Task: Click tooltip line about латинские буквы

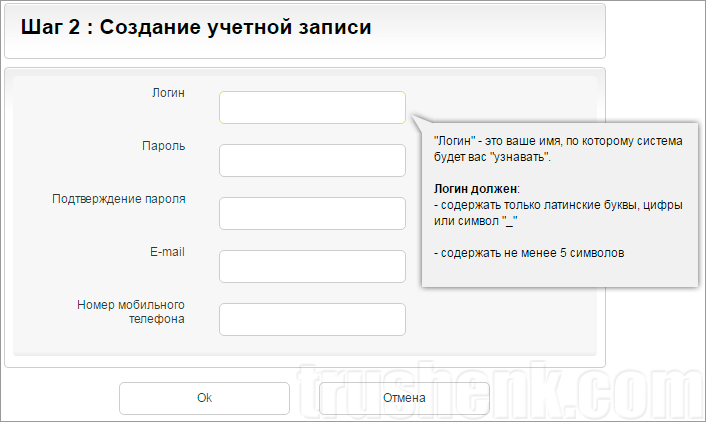Action: [558, 205]
